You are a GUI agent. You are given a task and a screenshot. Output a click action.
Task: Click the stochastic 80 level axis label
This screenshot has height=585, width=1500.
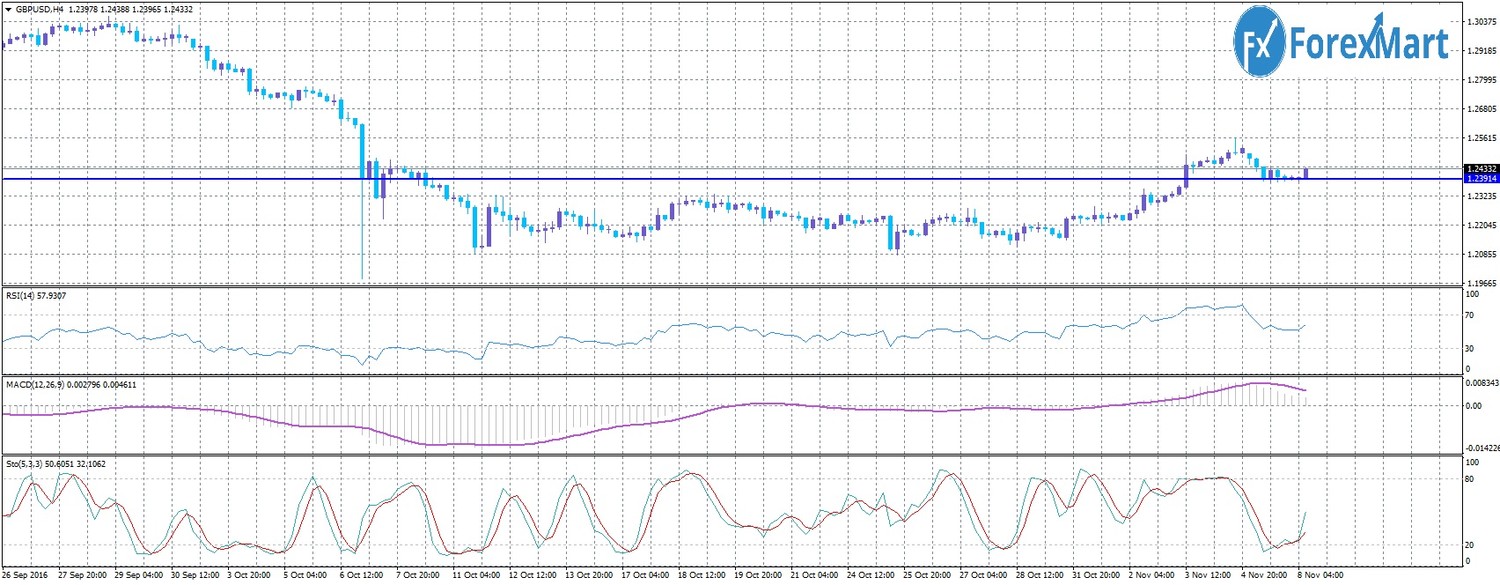point(1471,479)
